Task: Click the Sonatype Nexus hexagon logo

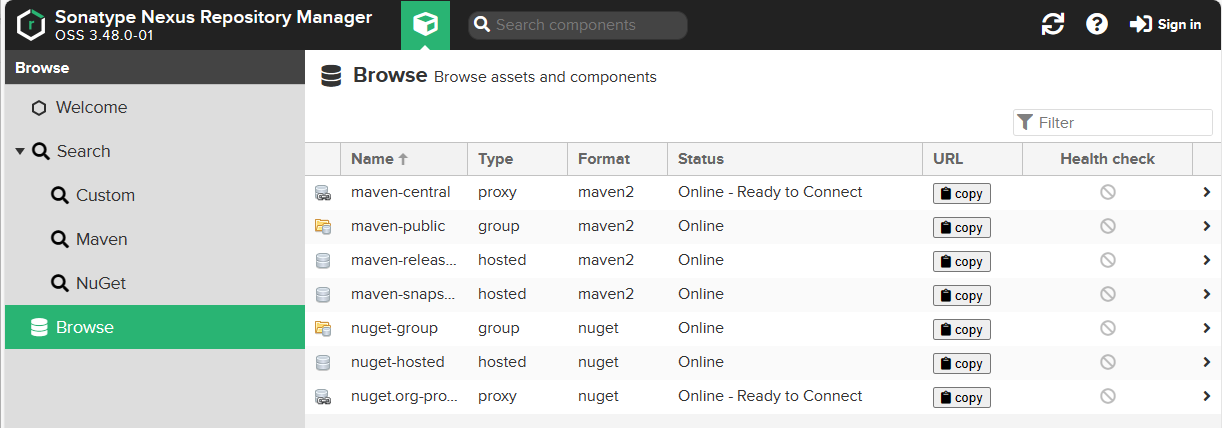Action: [x=31, y=25]
